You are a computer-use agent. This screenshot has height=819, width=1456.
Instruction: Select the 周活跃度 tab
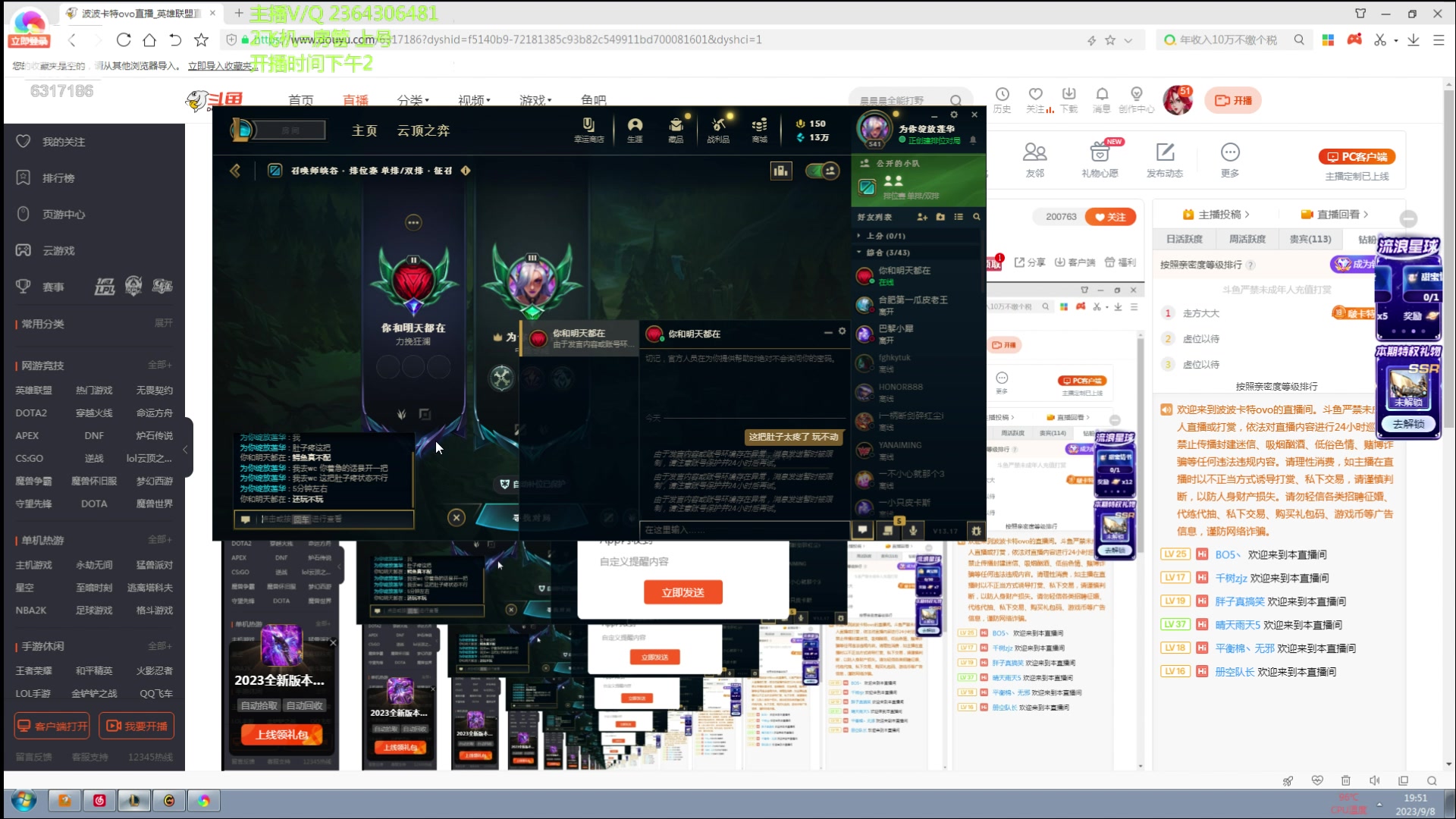pyautogui.click(x=1247, y=239)
